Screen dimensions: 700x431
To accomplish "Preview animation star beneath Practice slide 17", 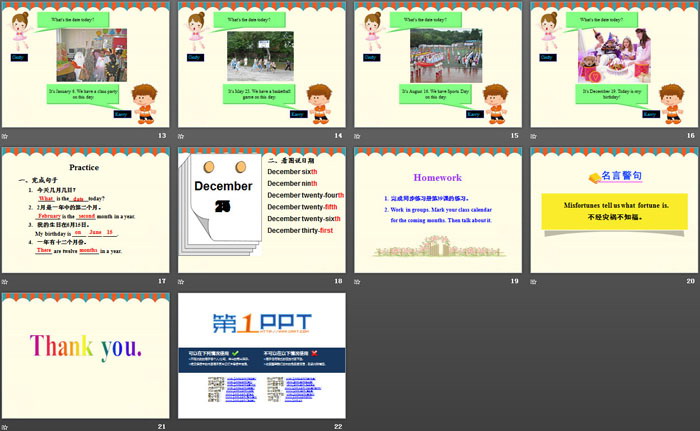I will tap(6, 282).
